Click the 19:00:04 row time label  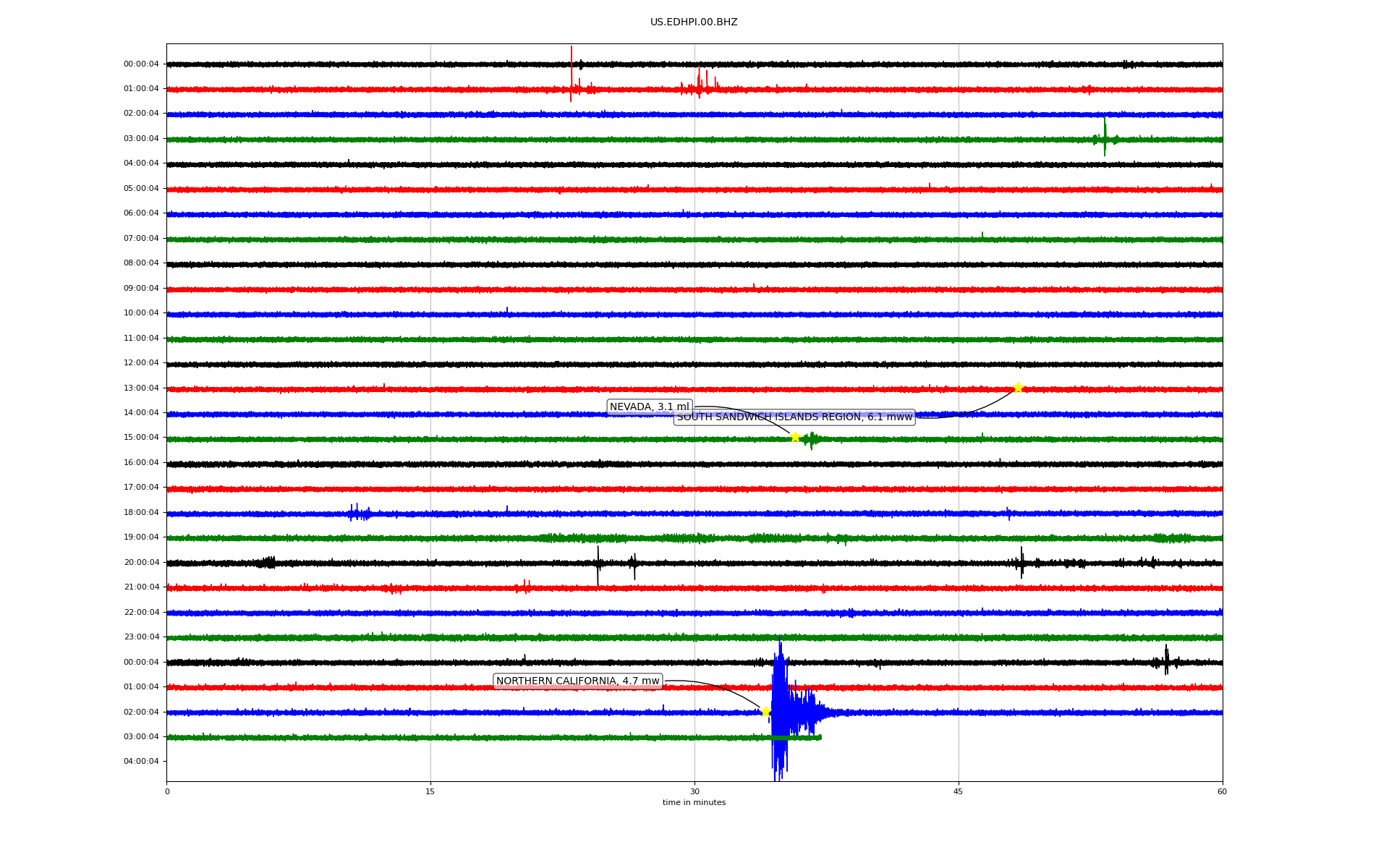point(141,537)
